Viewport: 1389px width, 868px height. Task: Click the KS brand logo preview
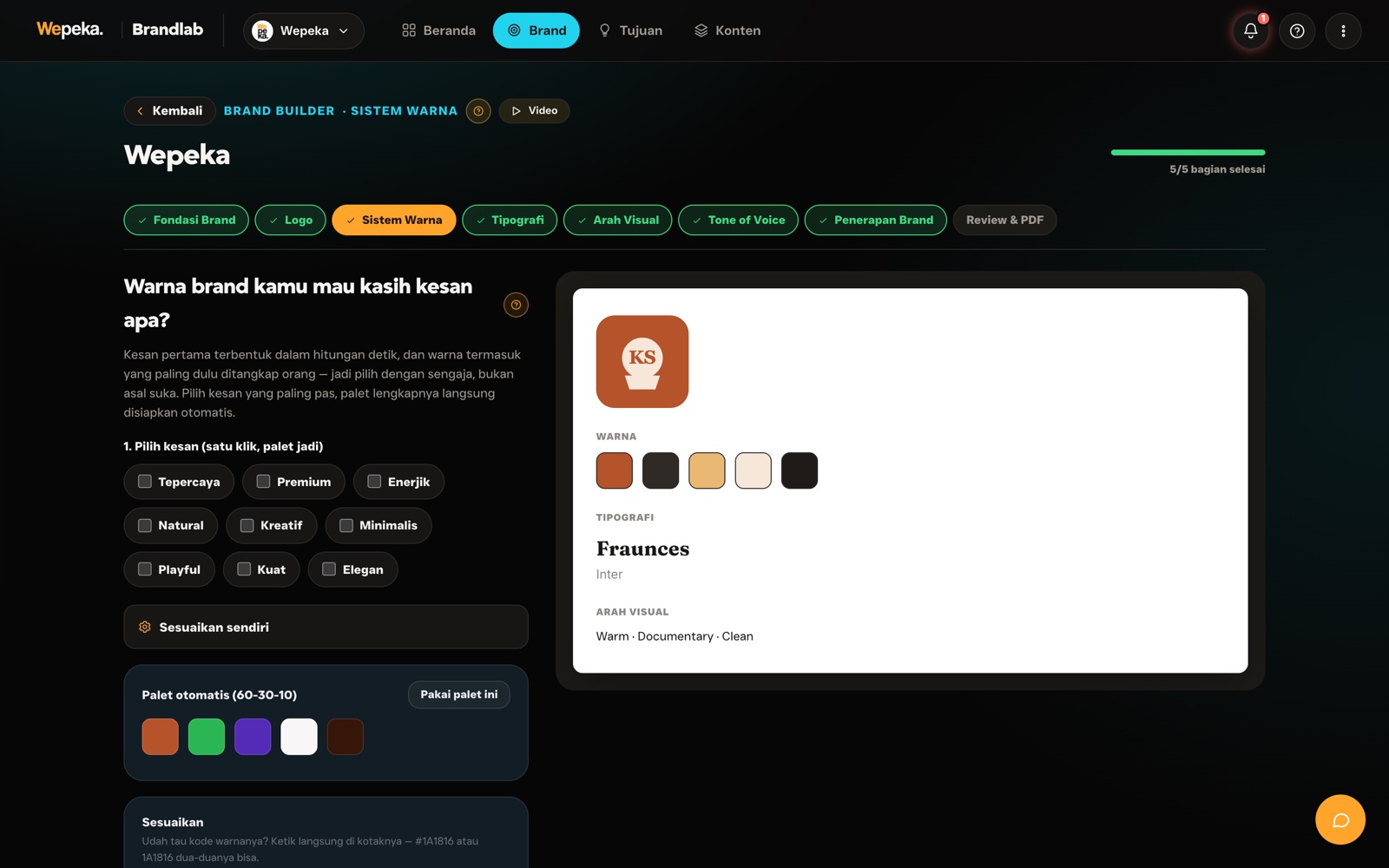point(642,361)
